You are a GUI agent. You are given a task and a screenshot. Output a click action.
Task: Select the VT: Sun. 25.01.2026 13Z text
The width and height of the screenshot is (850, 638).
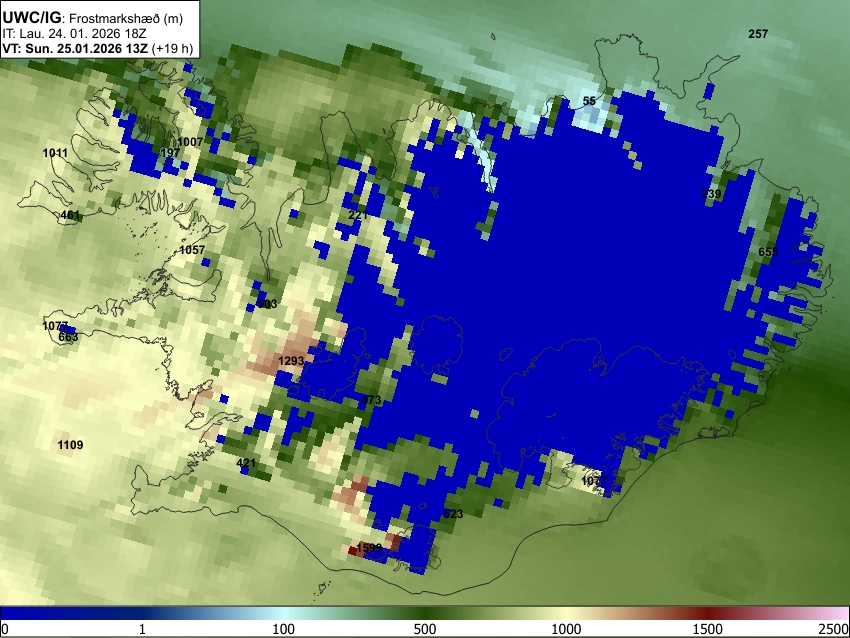point(75,48)
